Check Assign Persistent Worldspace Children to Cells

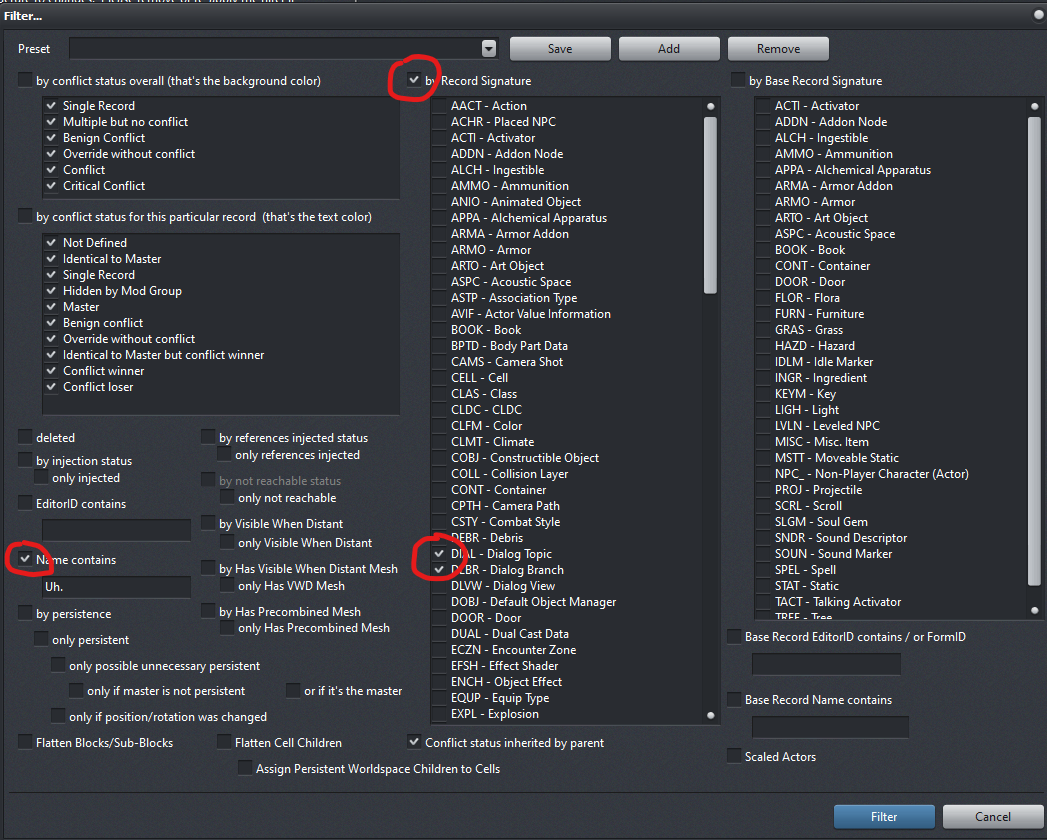pyautogui.click(x=245, y=768)
